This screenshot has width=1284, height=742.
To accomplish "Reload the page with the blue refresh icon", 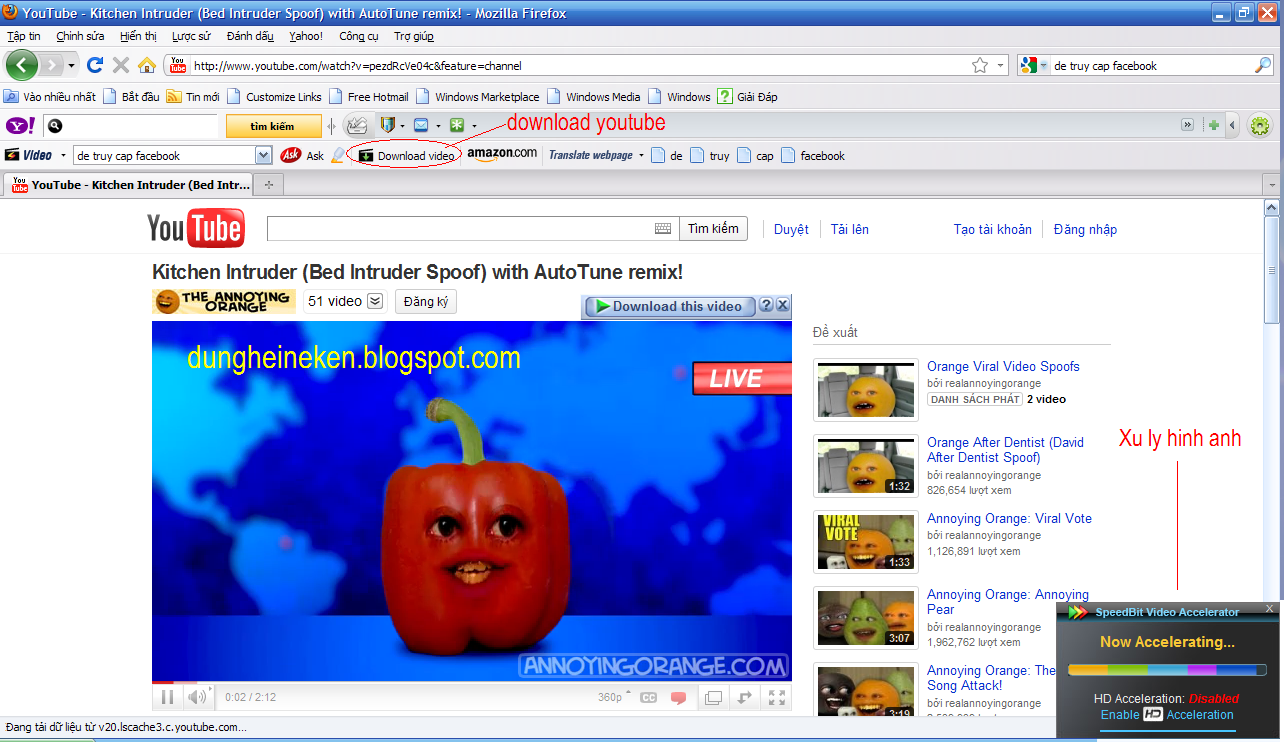I will click(95, 65).
